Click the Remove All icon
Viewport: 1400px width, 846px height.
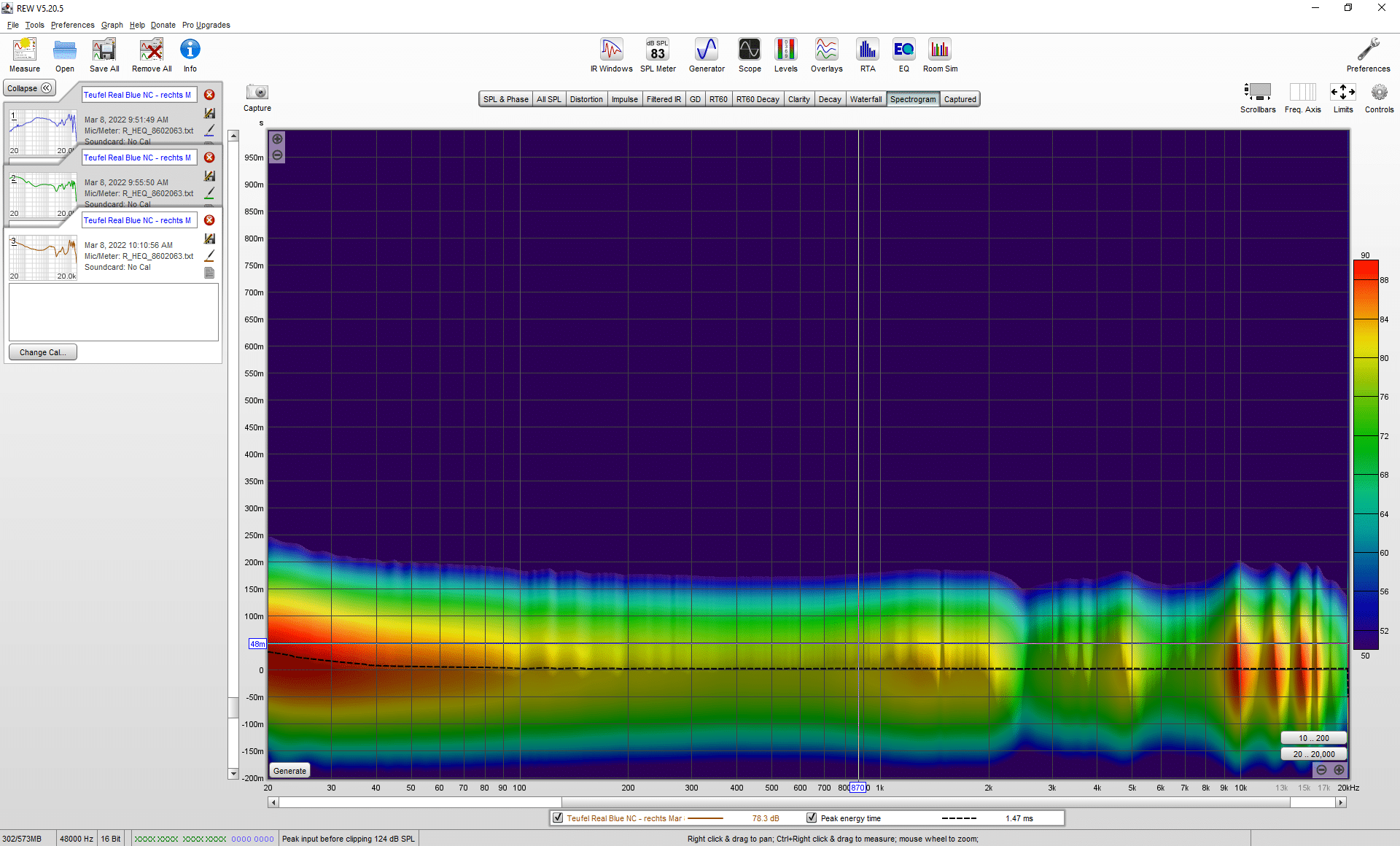tap(152, 55)
